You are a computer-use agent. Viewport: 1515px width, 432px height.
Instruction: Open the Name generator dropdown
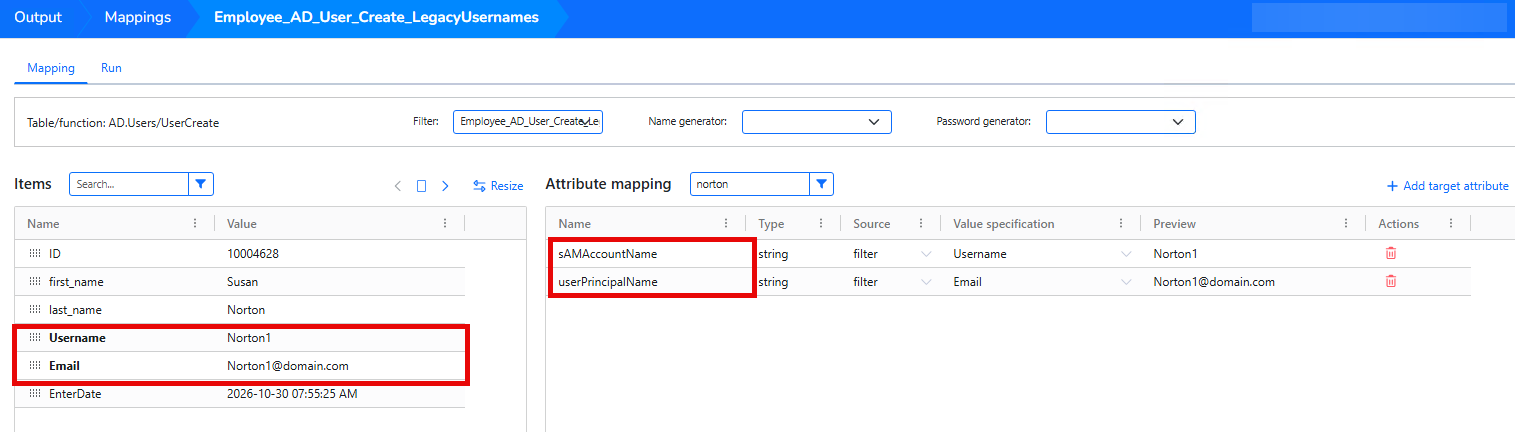tap(816, 122)
